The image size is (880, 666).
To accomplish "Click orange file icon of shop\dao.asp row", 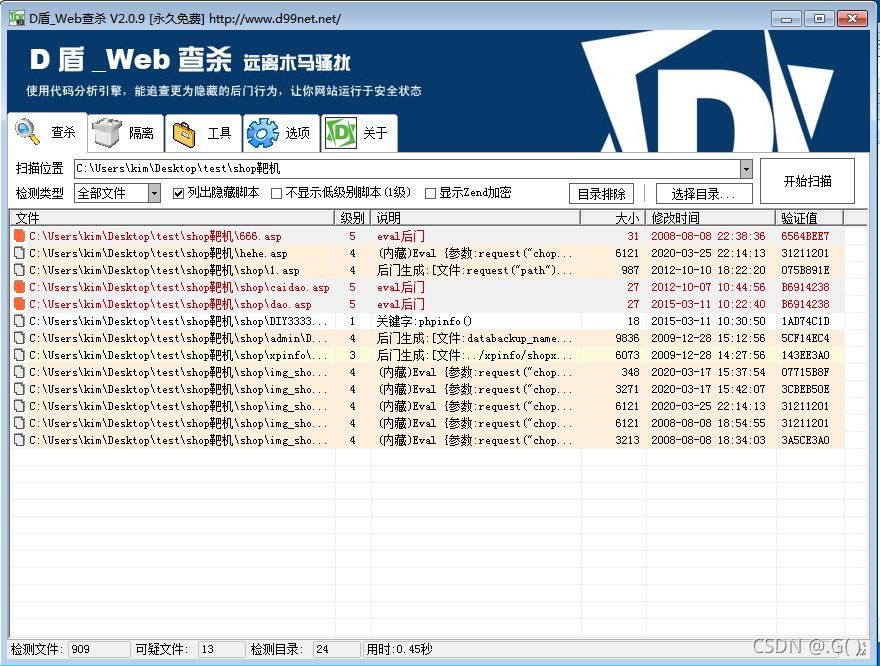I will 20,304.
